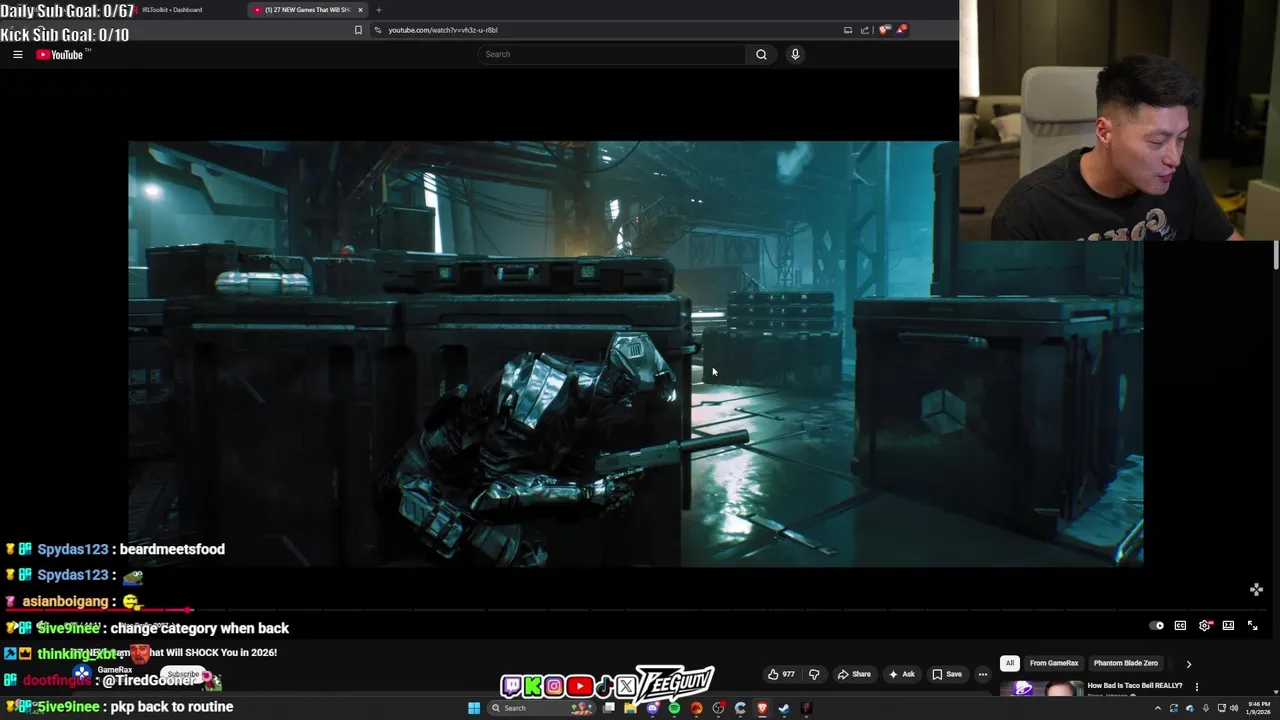The width and height of the screenshot is (1280, 720).
Task: Click the Share button under video
Action: pyautogui.click(x=853, y=674)
